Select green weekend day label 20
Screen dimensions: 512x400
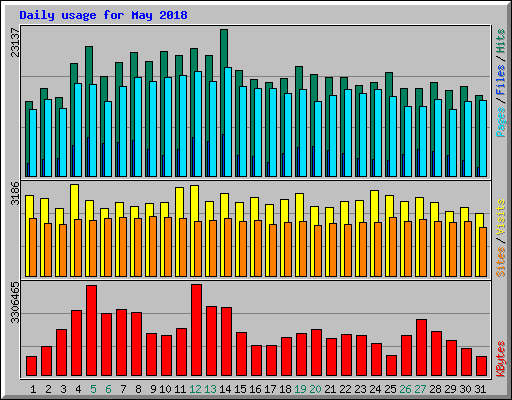315,389
